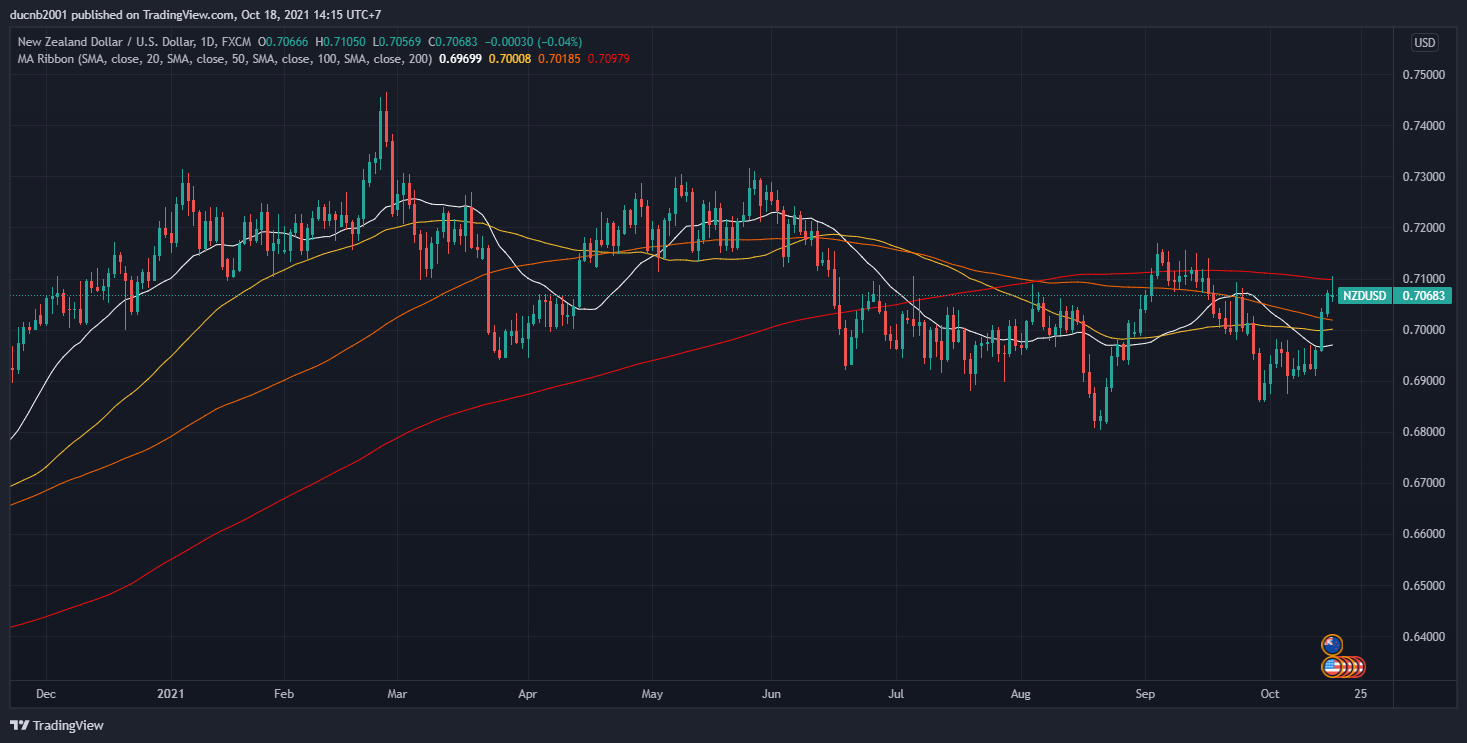Click the Jul label on the time axis
This screenshot has width=1467, height=743.
point(896,693)
